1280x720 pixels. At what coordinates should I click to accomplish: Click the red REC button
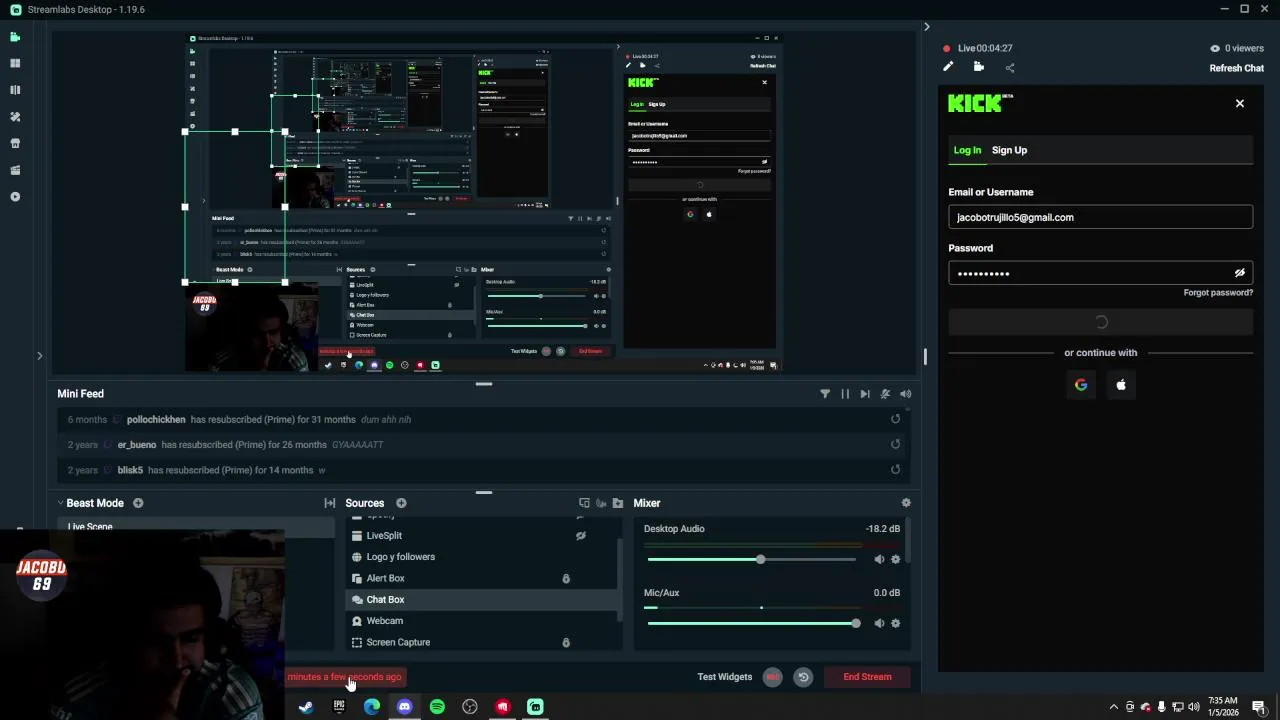(772, 677)
